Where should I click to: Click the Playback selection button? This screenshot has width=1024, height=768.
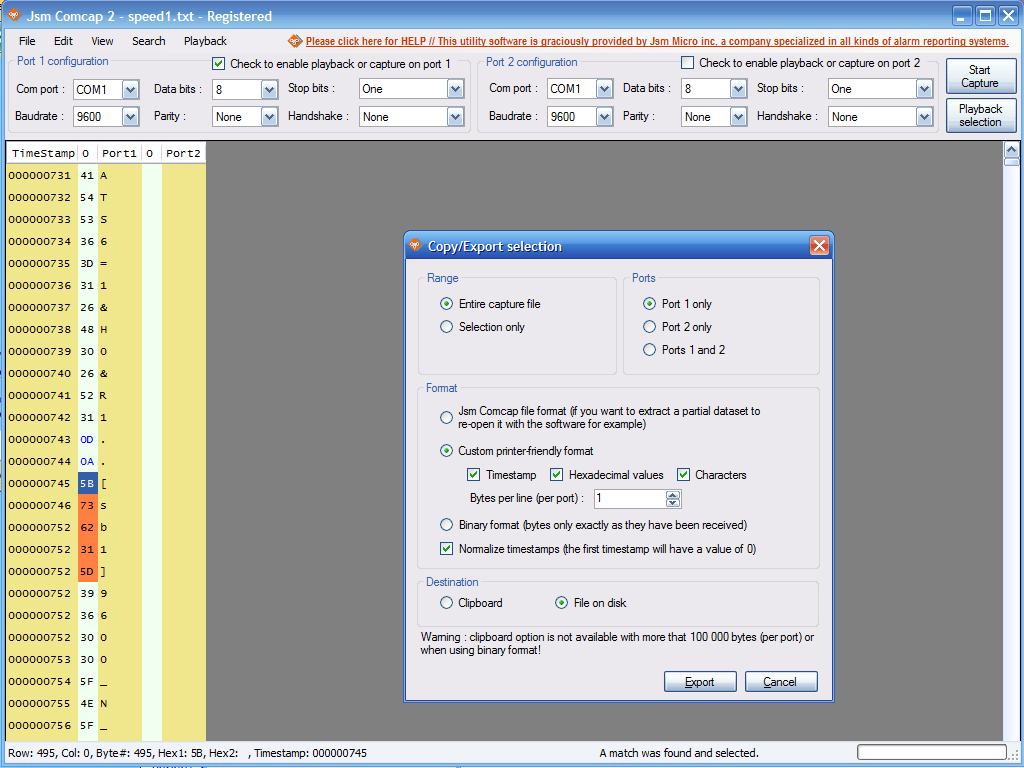980,116
